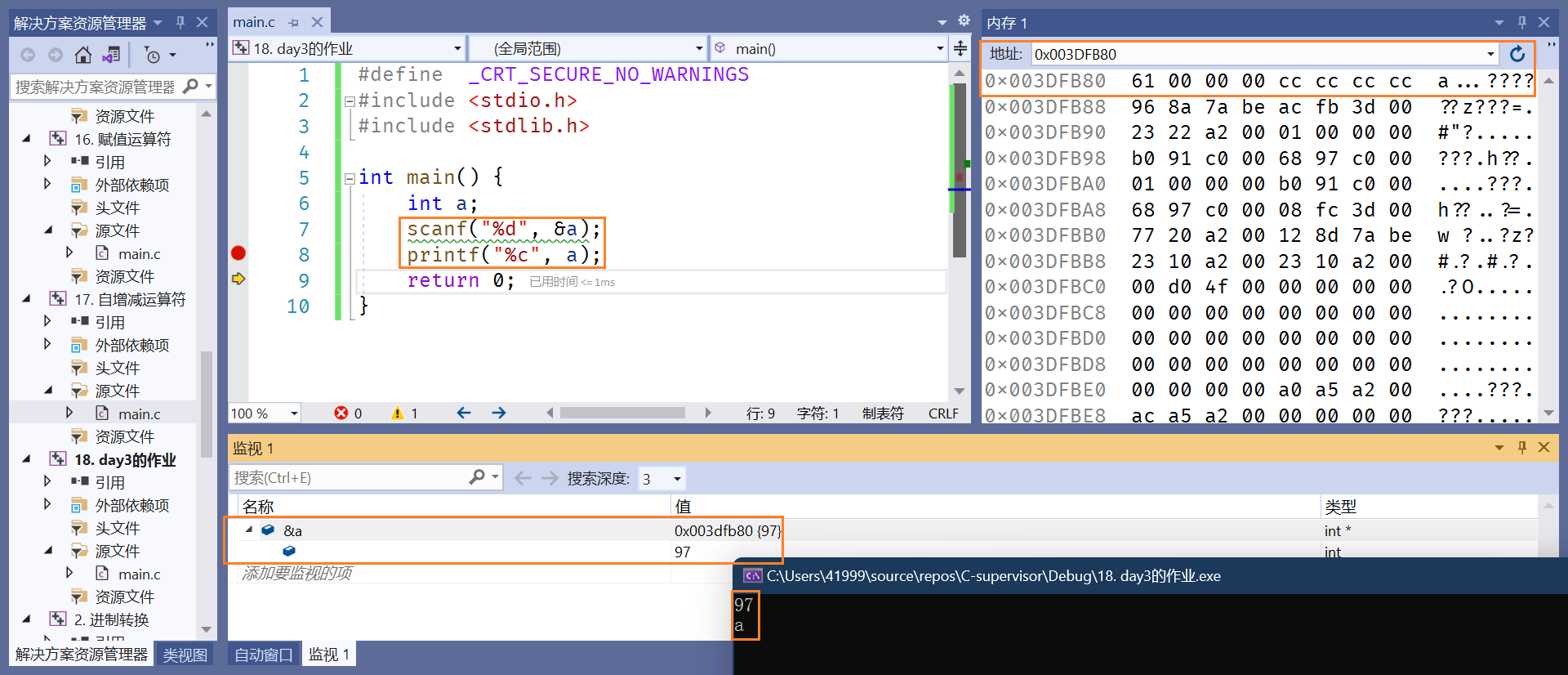Click the Home icon in Solution Explorer
This screenshot has height=675, width=1568.
(x=83, y=55)
